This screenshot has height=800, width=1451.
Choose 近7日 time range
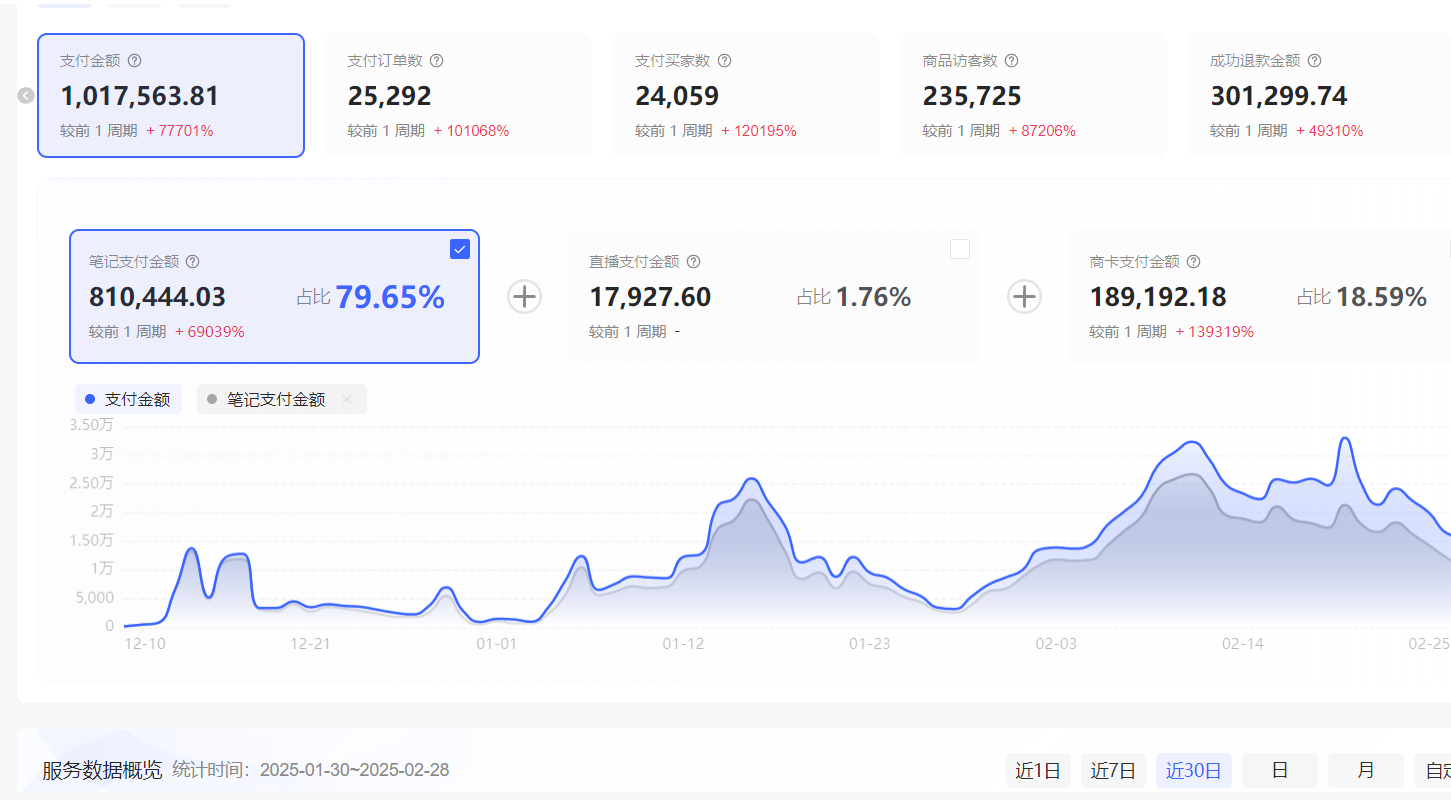point(1113,770)
